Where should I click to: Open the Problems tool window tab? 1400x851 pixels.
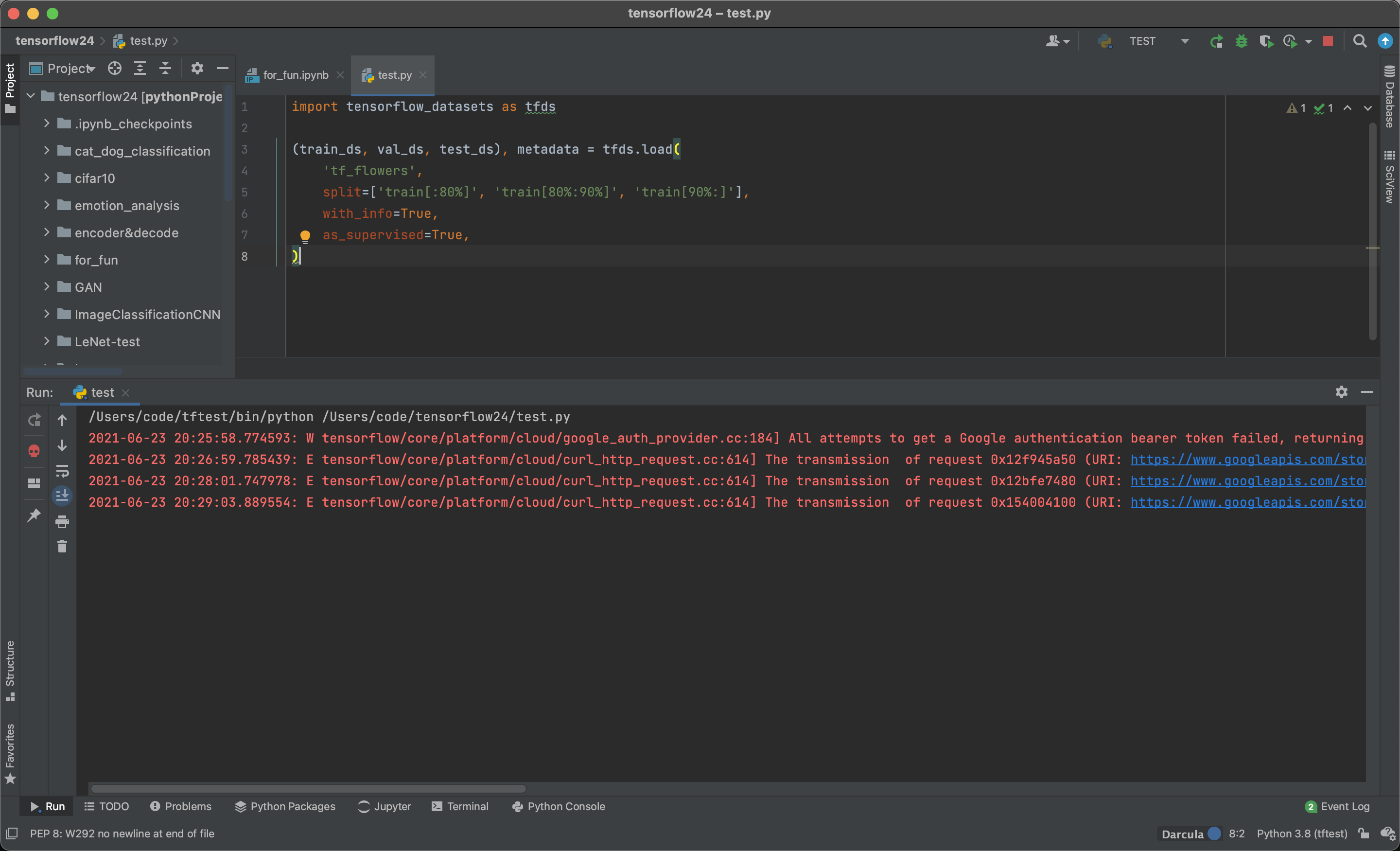[181, 806]
